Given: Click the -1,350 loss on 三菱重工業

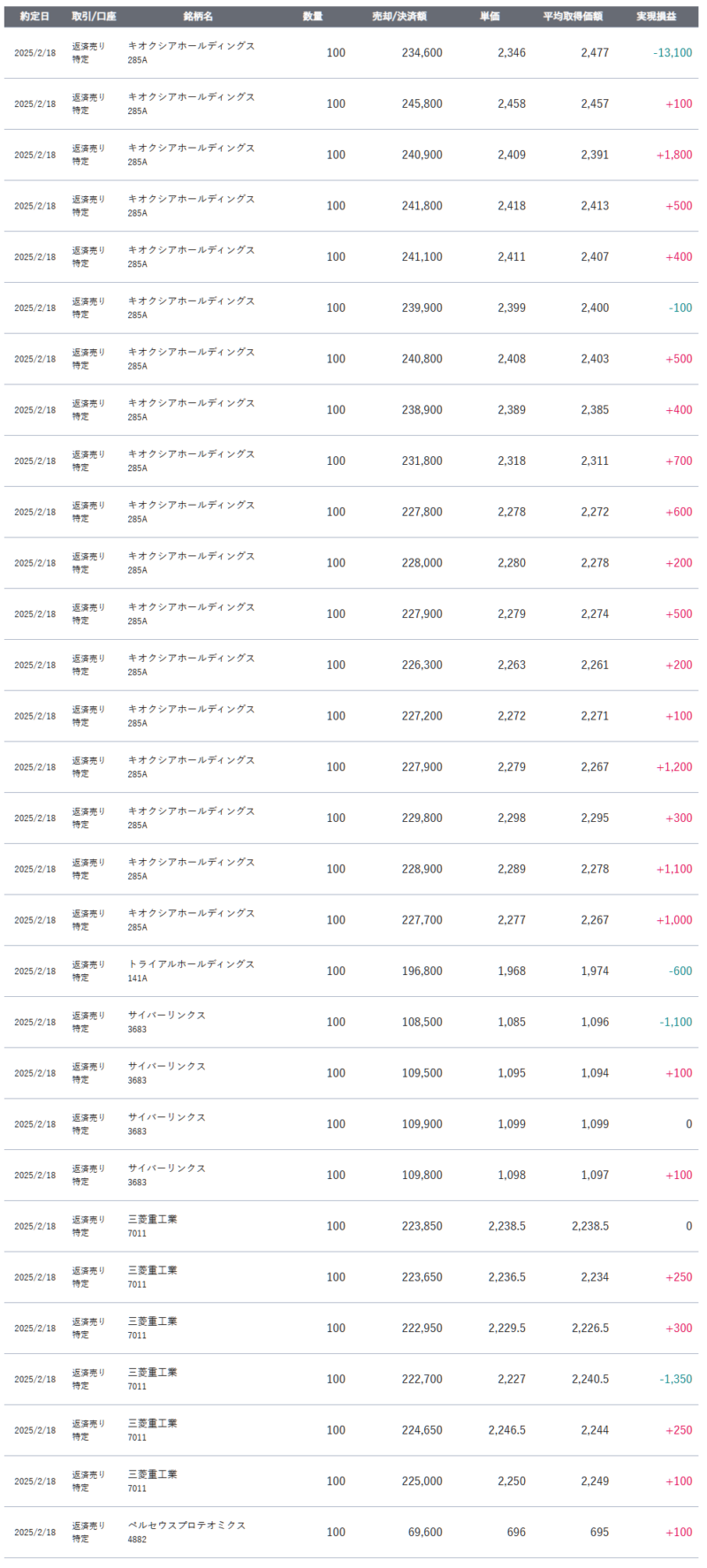Looking at the screenshot, I should click(x=675, y=1379).
